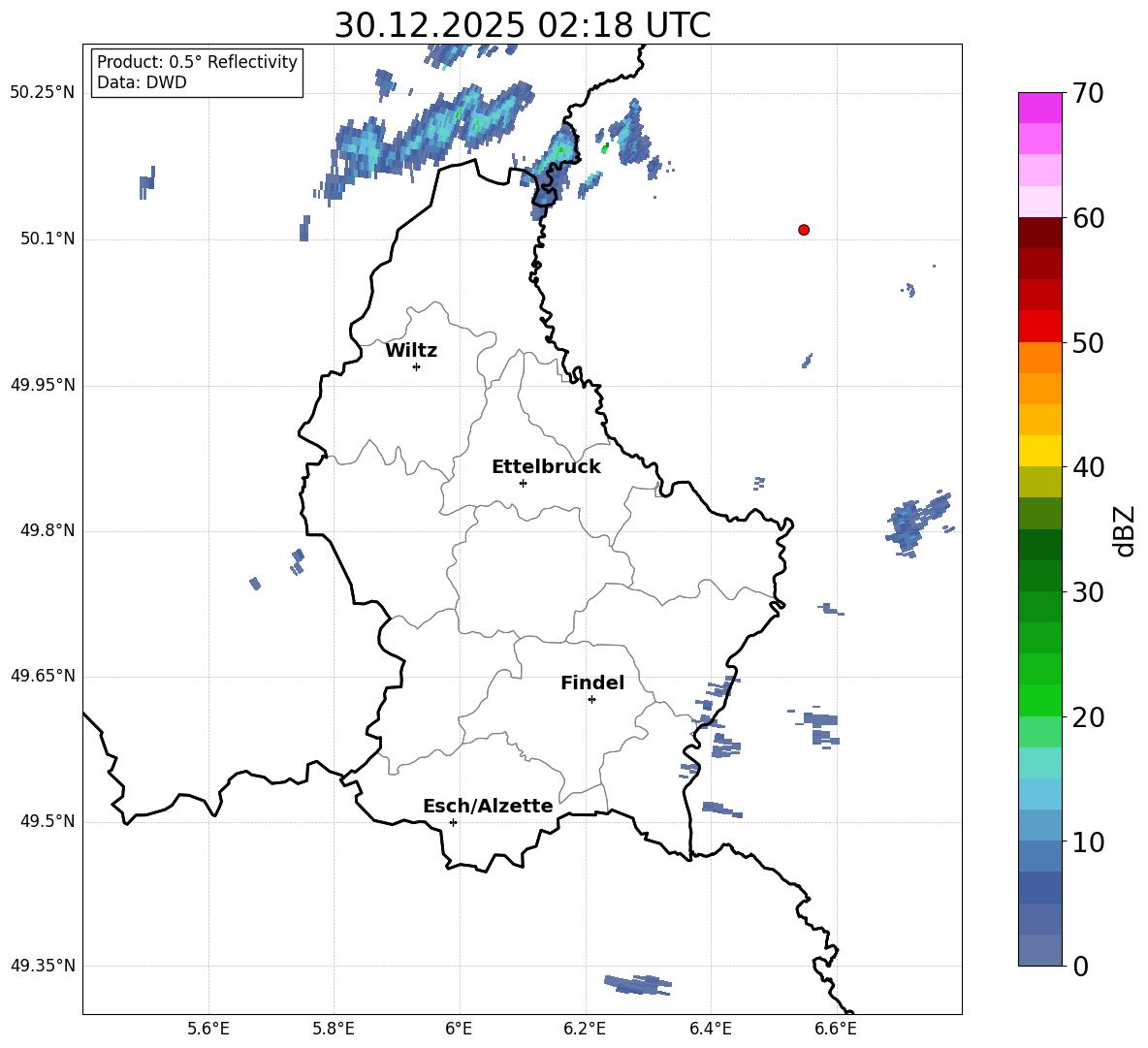This screenshot has width=1148, height=1048.
Task: Click the Ettelbruck city label
Action: 546,467
